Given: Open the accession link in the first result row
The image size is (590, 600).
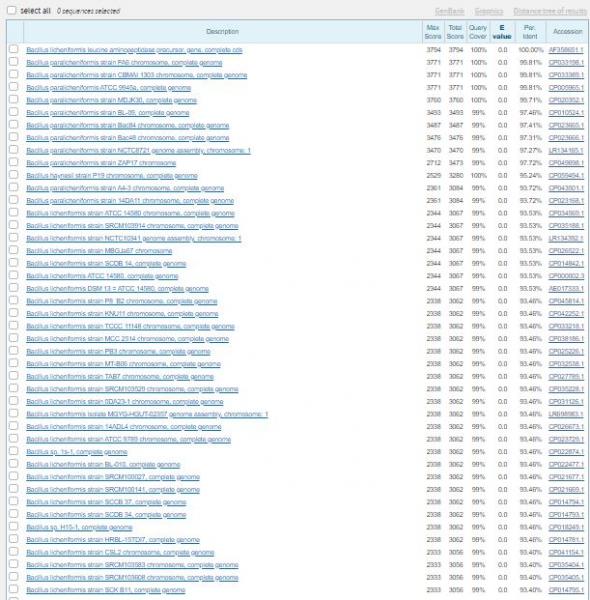Looking at the screenshot, I should click(x=566, y=50).
